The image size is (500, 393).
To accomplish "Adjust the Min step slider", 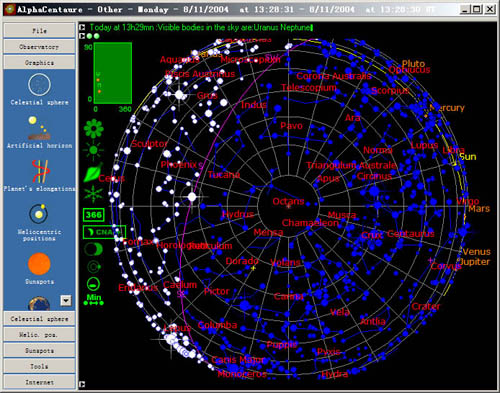I will tap(94, 303).
